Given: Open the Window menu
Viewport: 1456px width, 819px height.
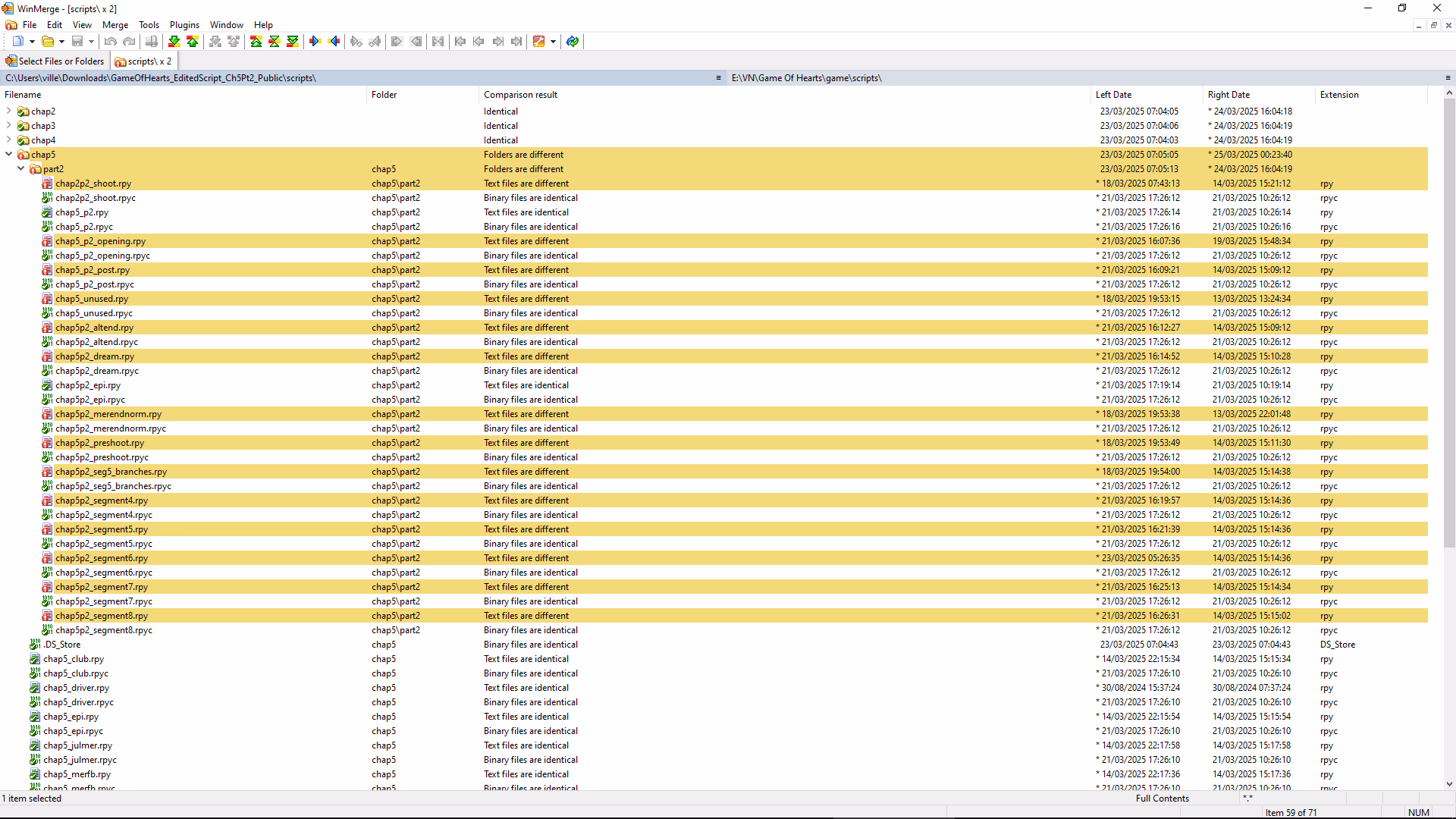Looking at the screenshot, I should tap(227, 25).
